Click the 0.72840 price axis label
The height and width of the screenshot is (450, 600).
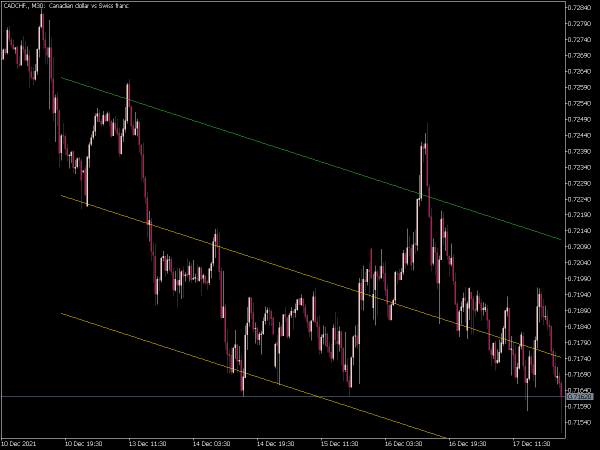click(x=579, y=7)
